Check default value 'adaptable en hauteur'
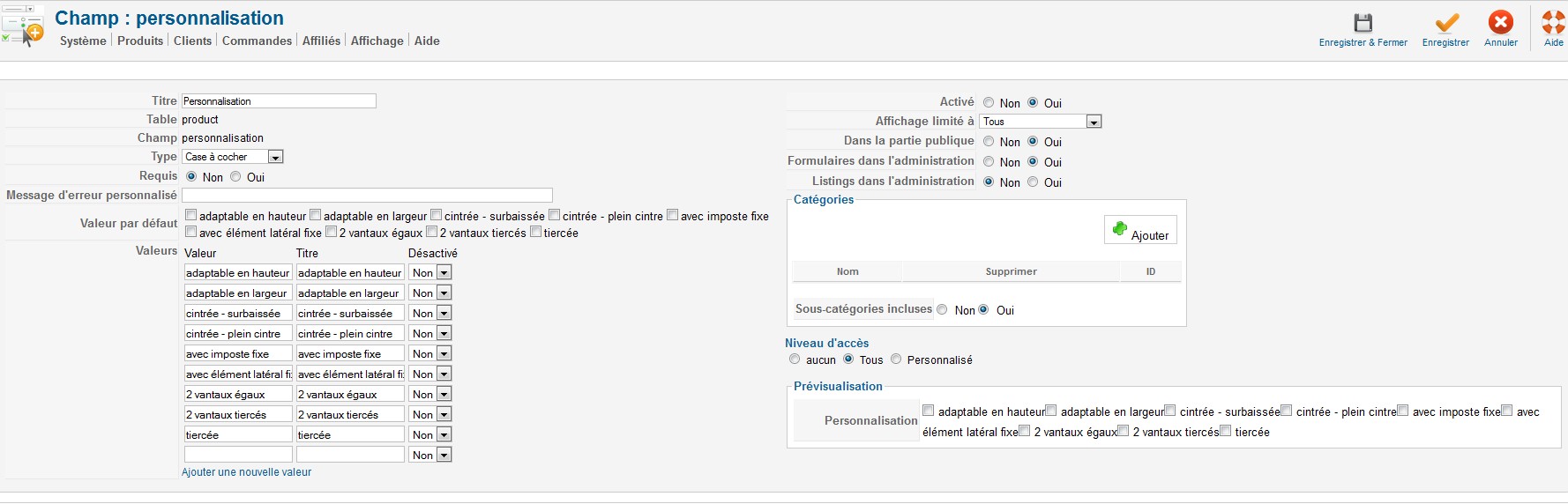Viewport: 1568px width, 504px height. click(190, 215)
